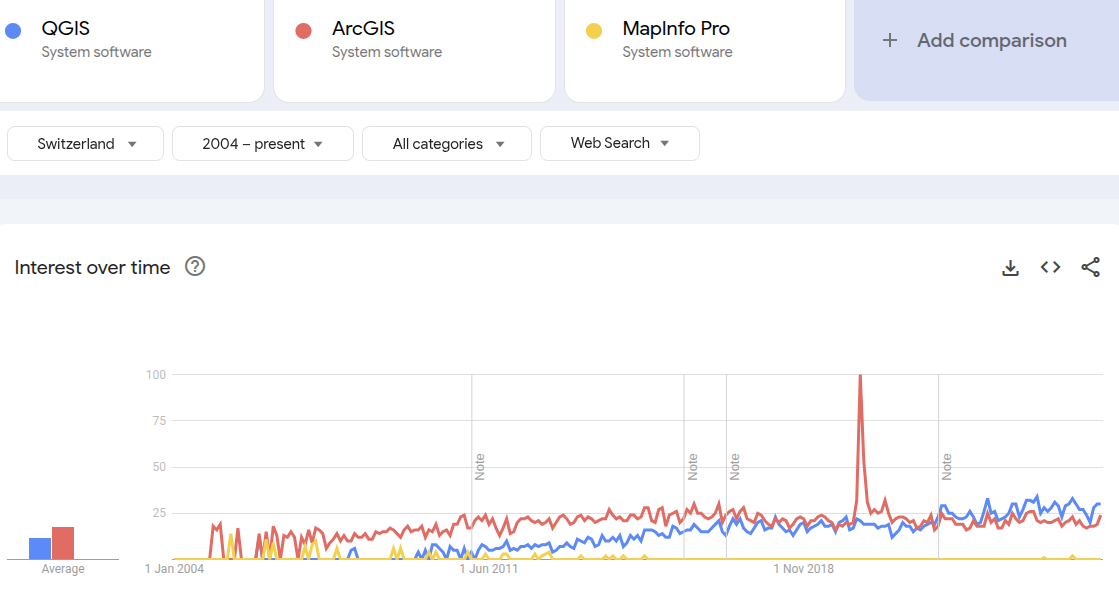
Task: Open the Web Search type dropdown
Action: click(619, 143)
